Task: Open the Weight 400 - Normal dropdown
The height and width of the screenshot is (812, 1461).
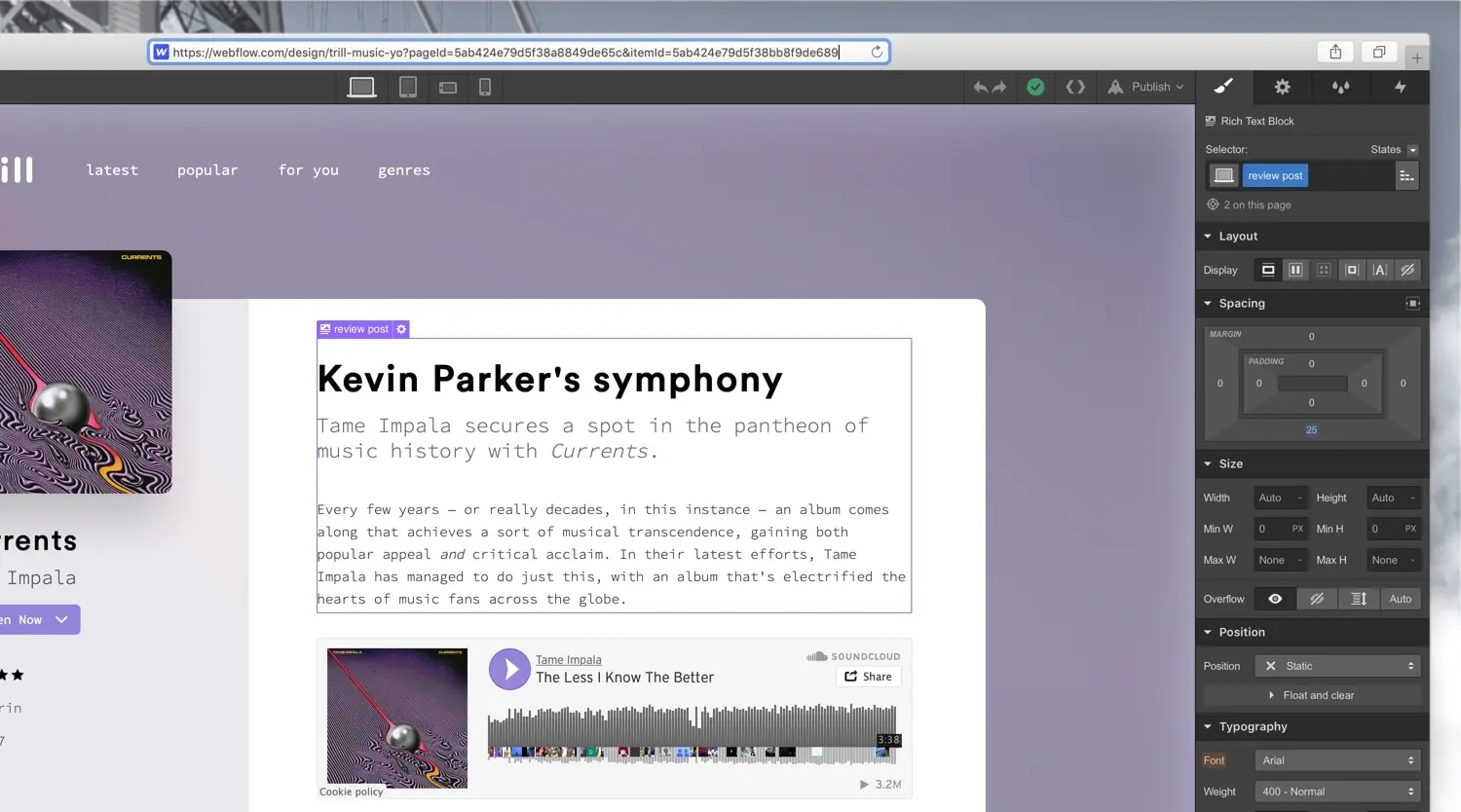Action: click(x=1337, y=792)
